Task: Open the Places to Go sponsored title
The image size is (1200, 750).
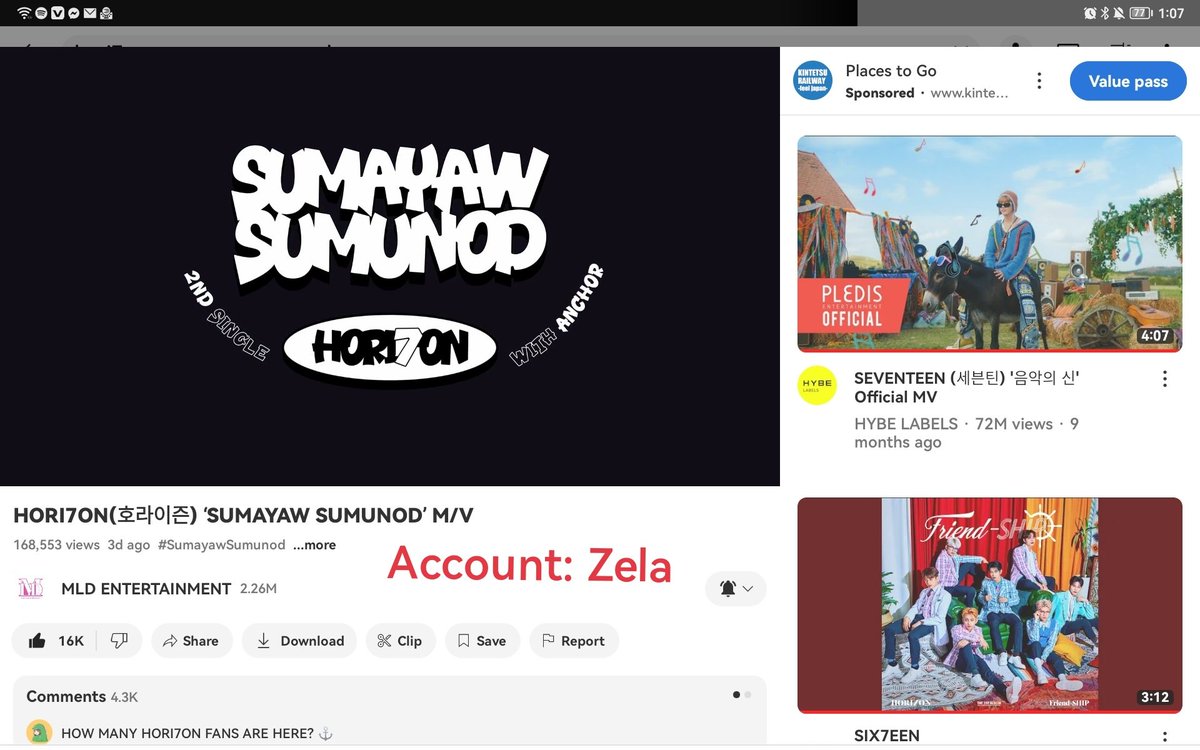Action: coord(891,71)
